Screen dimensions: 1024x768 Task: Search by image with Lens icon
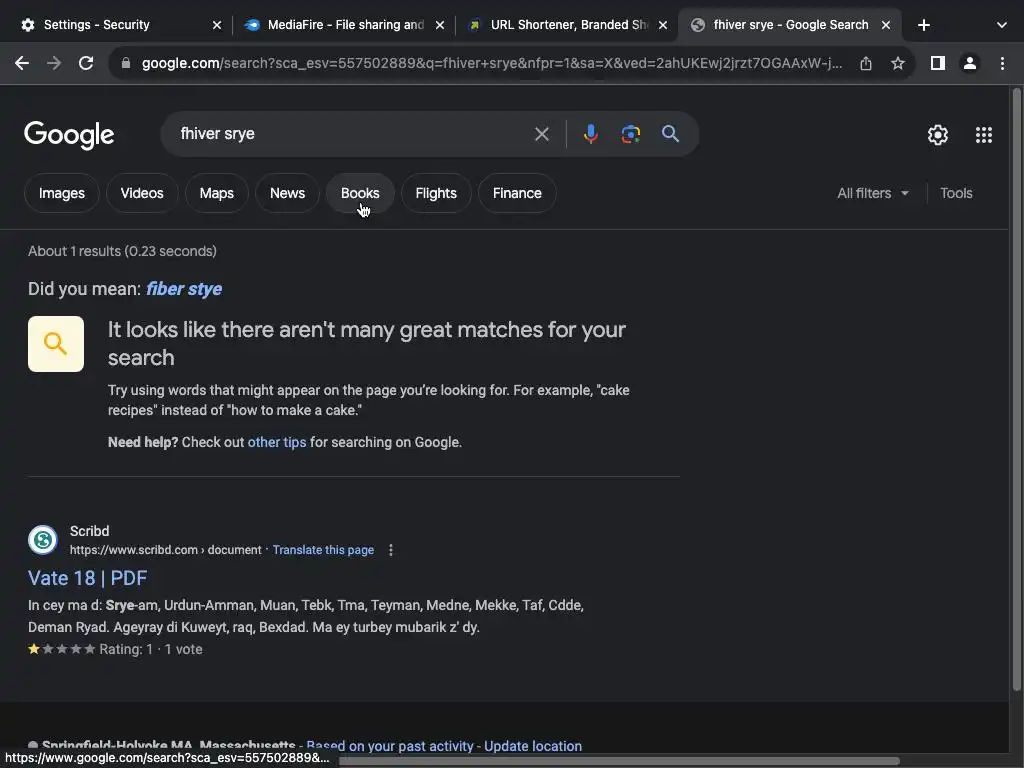pyautogui.click(x=630, y=134)
